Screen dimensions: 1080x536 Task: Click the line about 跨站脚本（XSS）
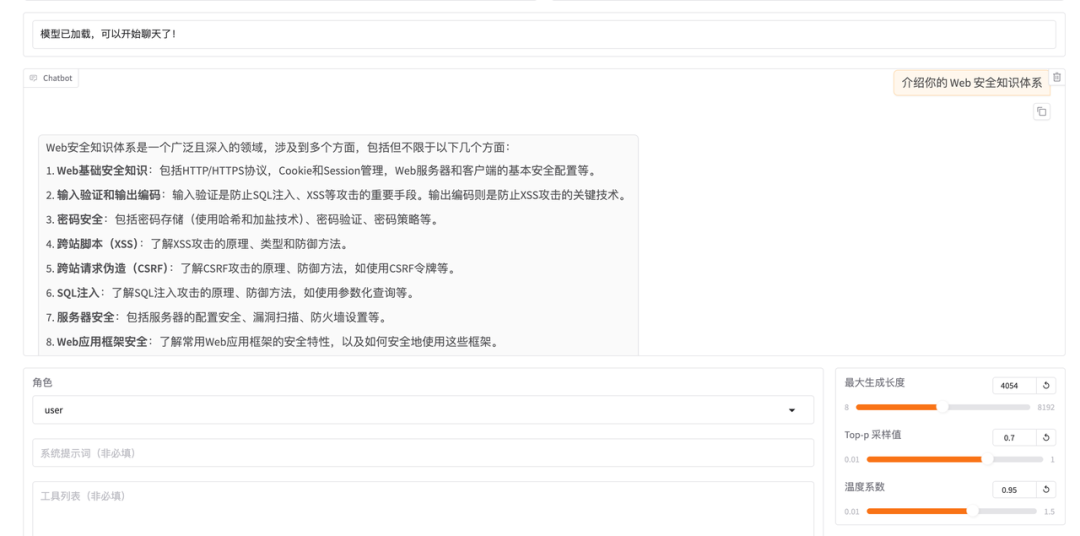[x=197, y=244]
